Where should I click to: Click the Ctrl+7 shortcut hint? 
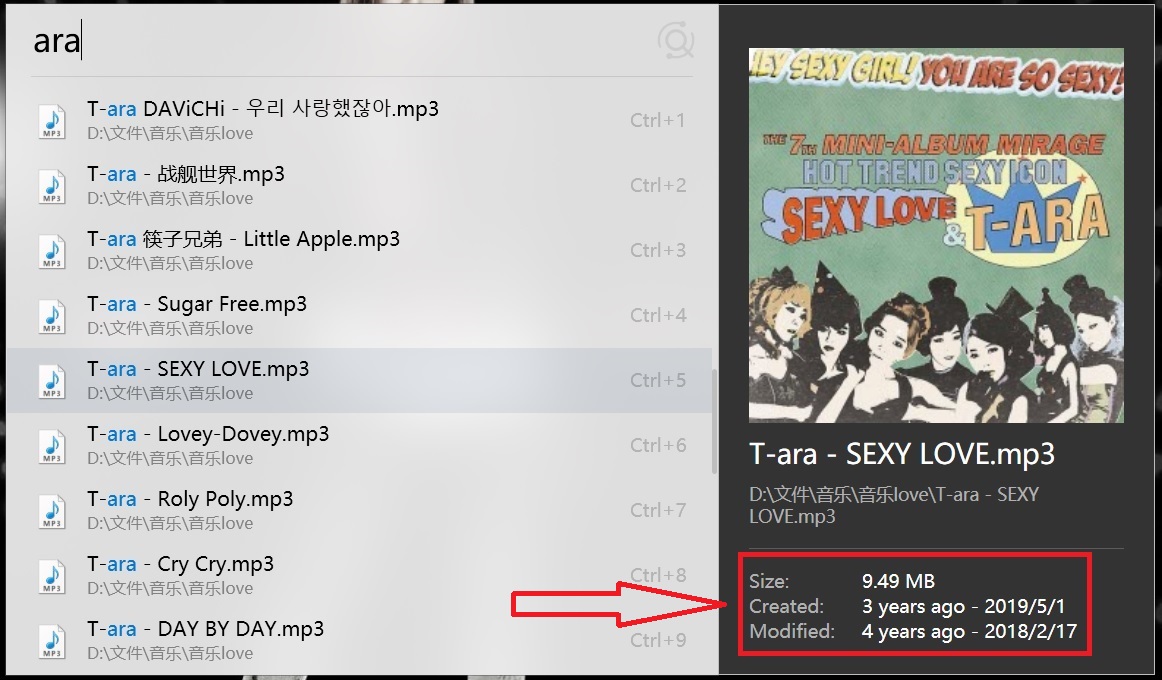(x=658, y=510)
